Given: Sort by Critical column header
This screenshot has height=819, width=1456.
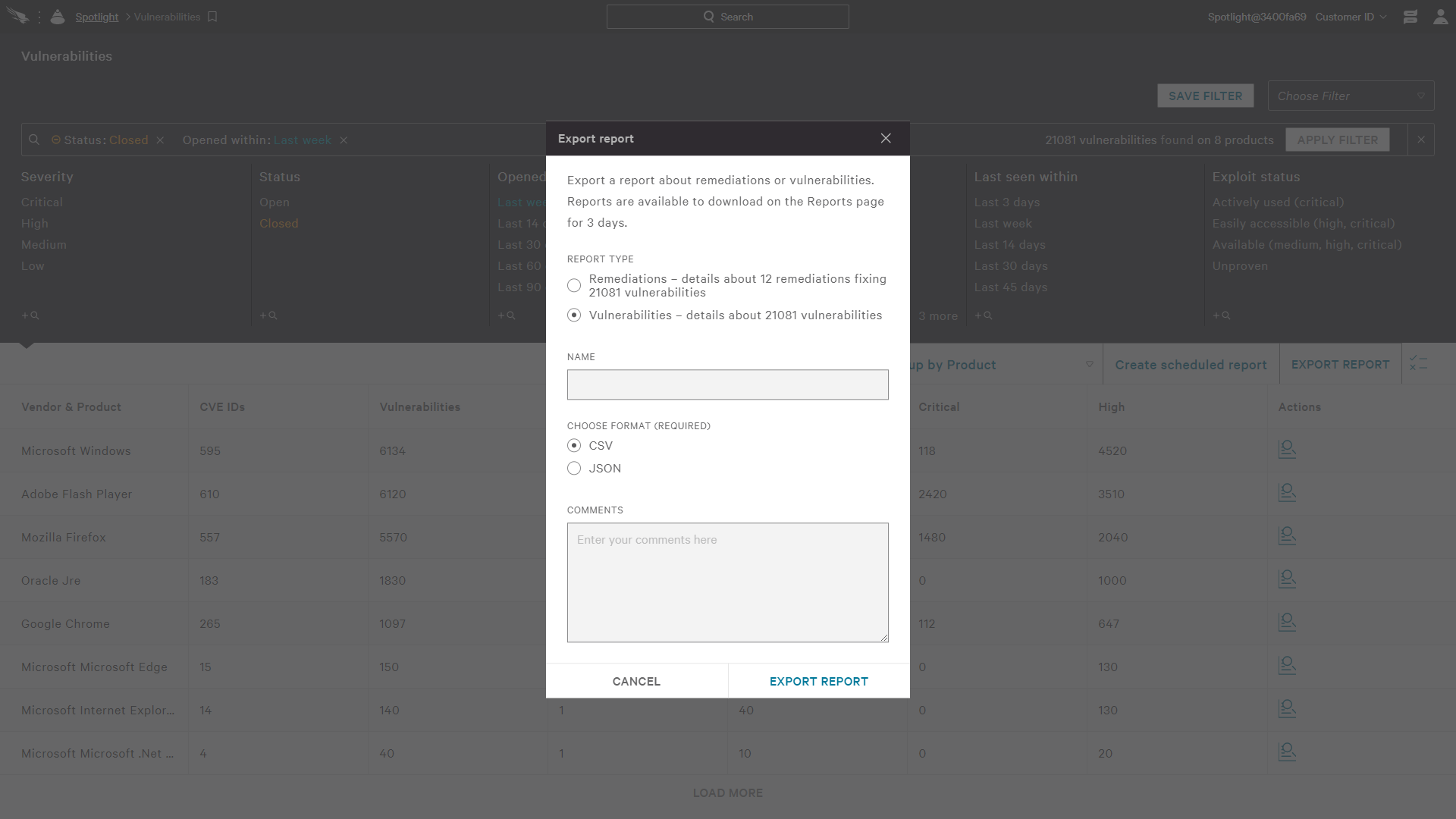Looking at the screenshot, I should pos(939,407).
